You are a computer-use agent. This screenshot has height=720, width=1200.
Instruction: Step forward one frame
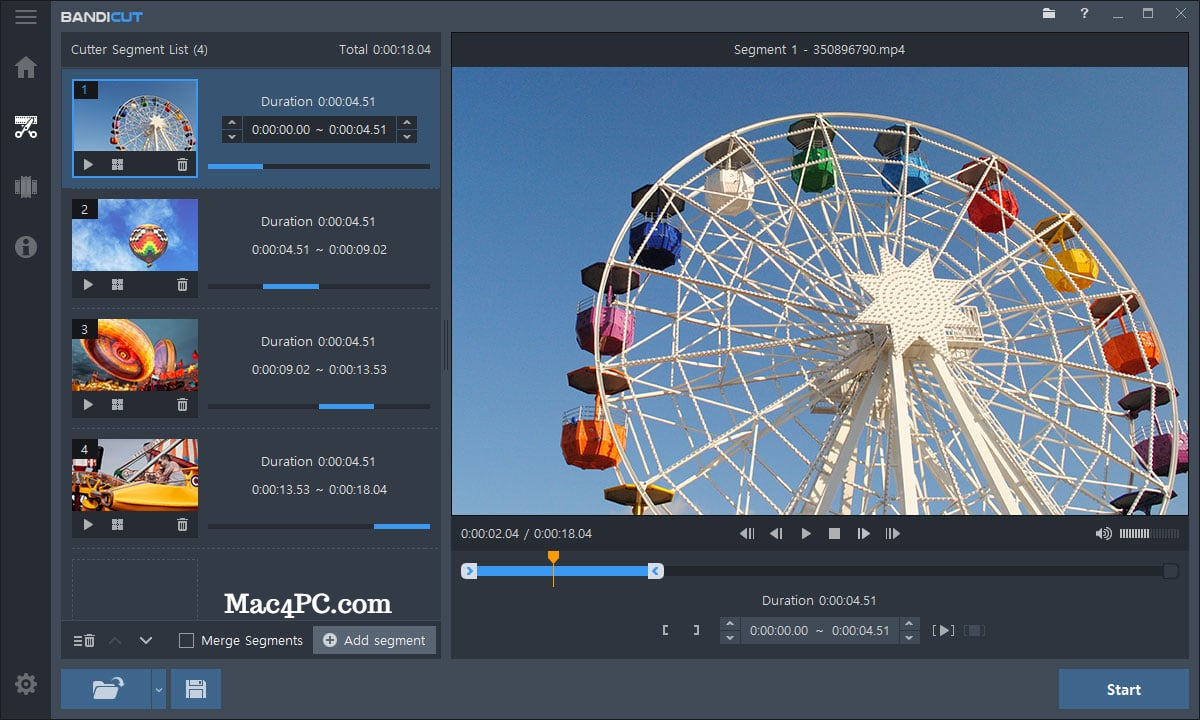click(863, 534)
